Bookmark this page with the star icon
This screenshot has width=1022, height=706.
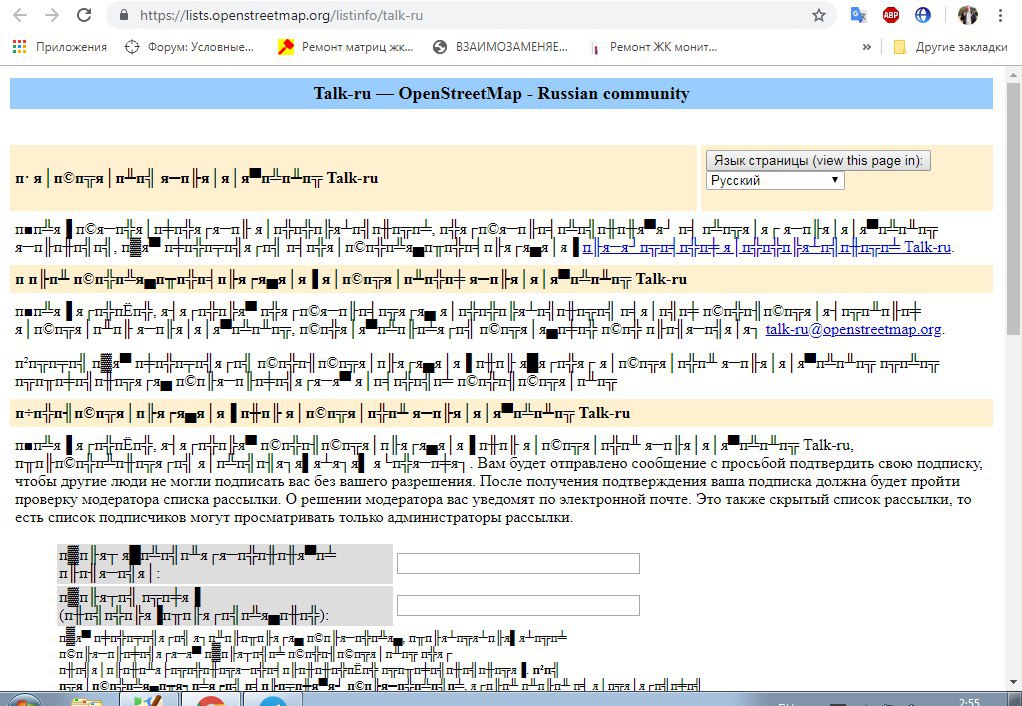[x=819, y=15]
